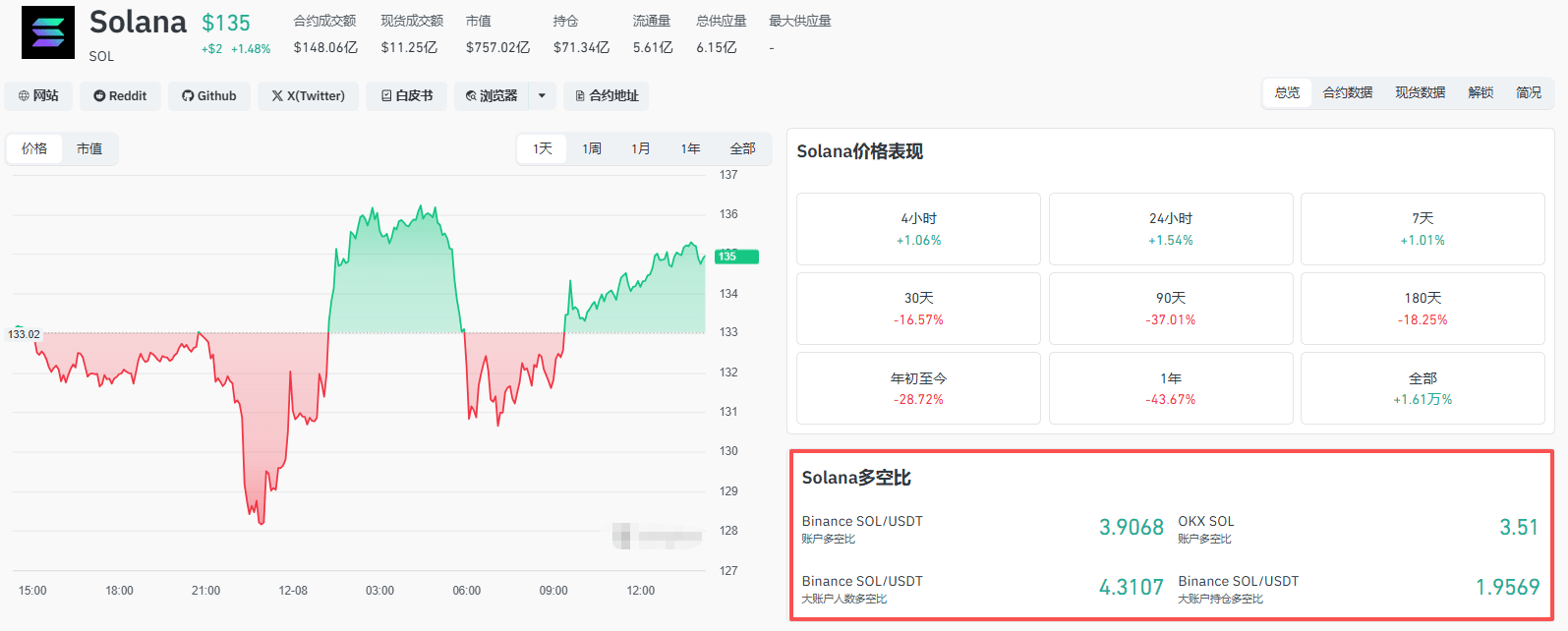Click the 4.3107 大账户人数多空比 value

(1132, 588)
